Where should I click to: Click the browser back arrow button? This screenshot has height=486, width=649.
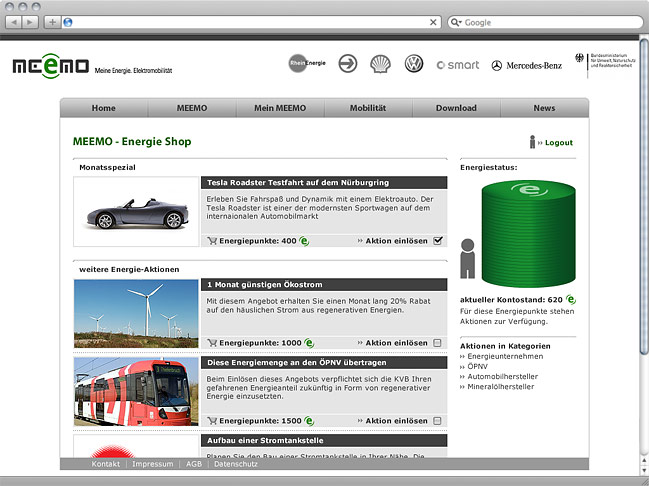click(x=16, y=22)
